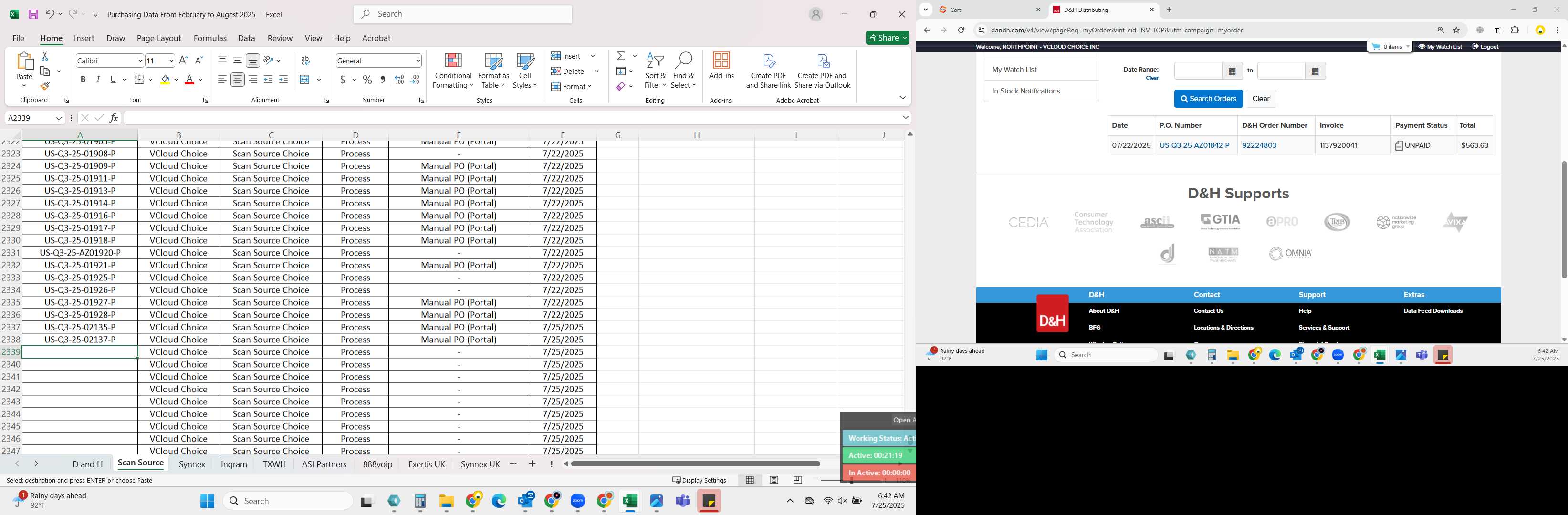This screenshot has height=515, width=1568.
Task: Click the Undo arrow in Excel
Action: coord(50,14)
